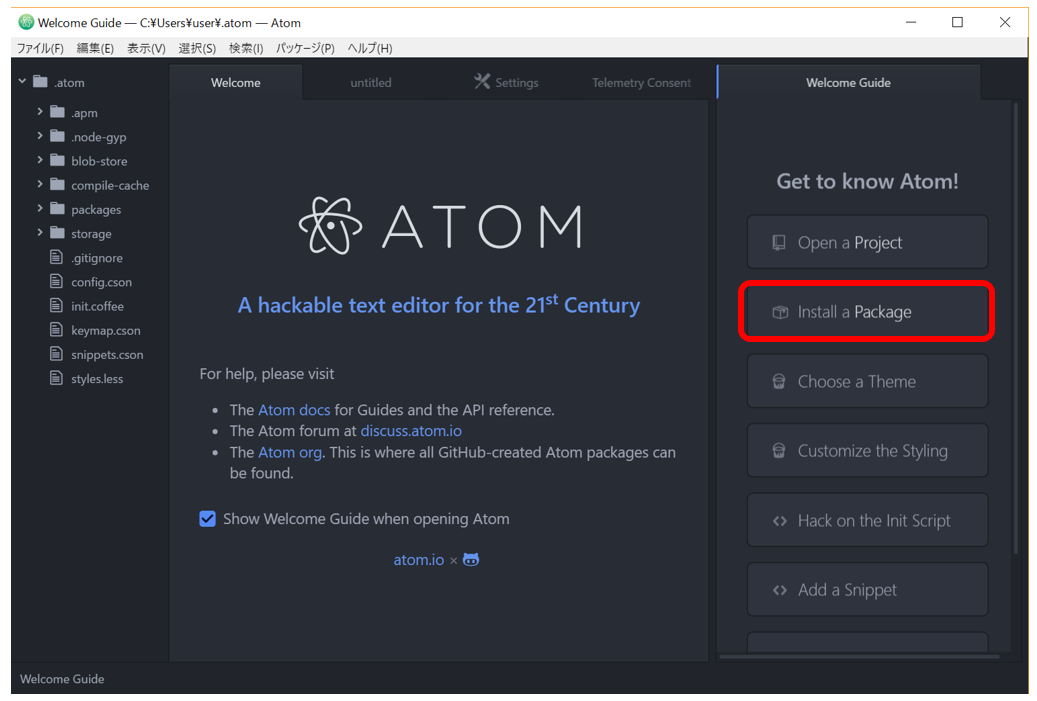This screenshot has width=1037, height=701.
Task: Click the Atom logo in the title bar
Action: [x=26, y=22]
